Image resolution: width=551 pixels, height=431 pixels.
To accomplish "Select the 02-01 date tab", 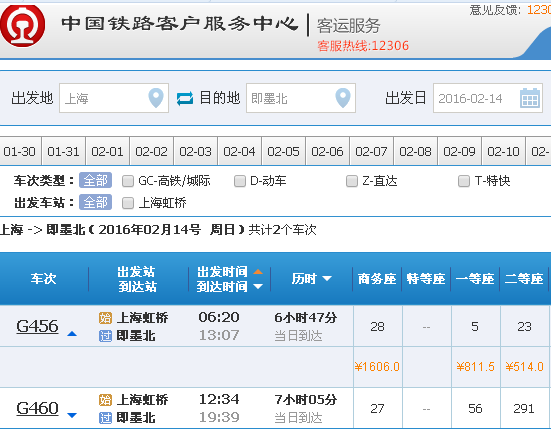I will click(108, 151).
